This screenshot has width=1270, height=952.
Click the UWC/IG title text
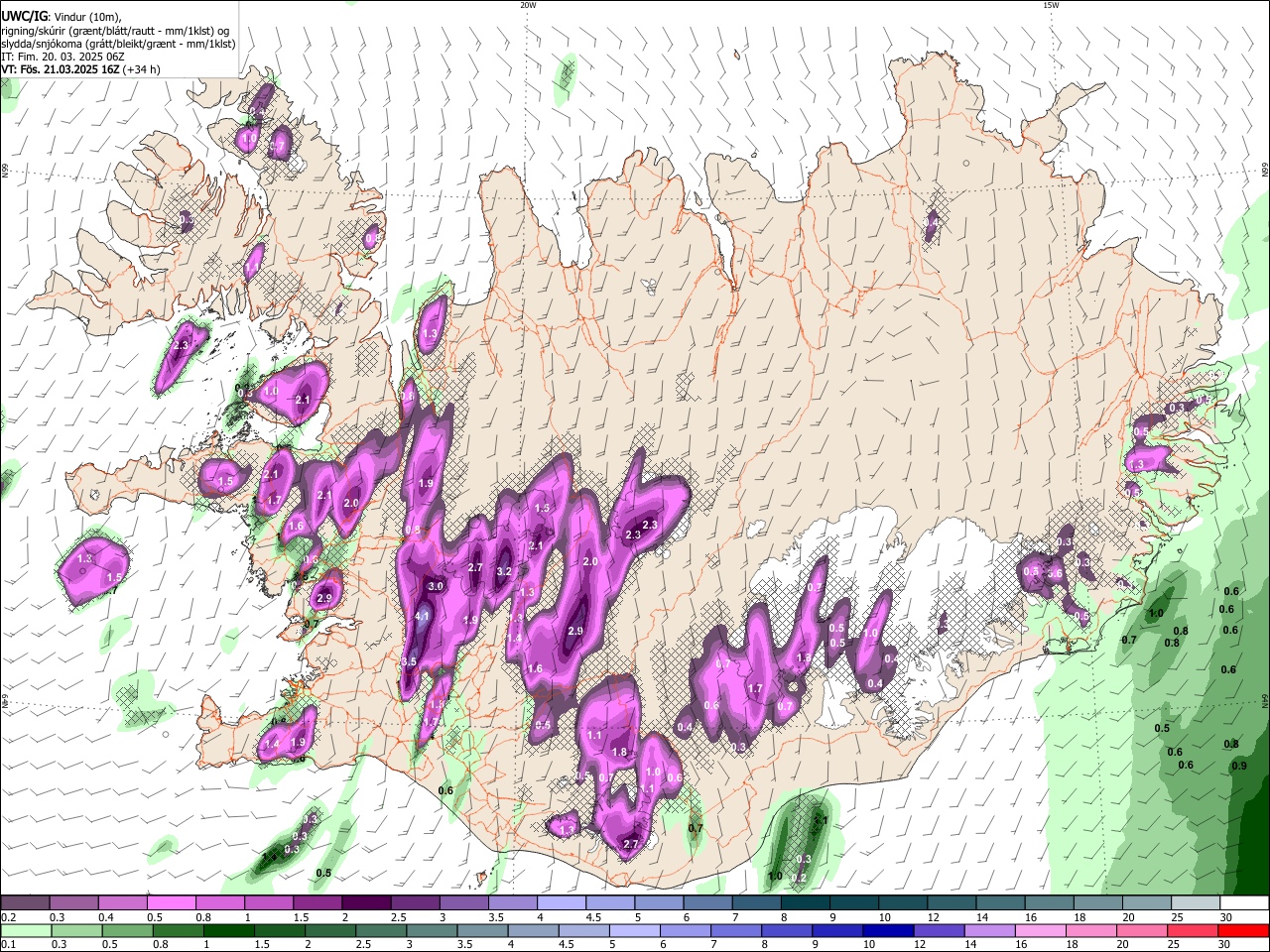23,15
